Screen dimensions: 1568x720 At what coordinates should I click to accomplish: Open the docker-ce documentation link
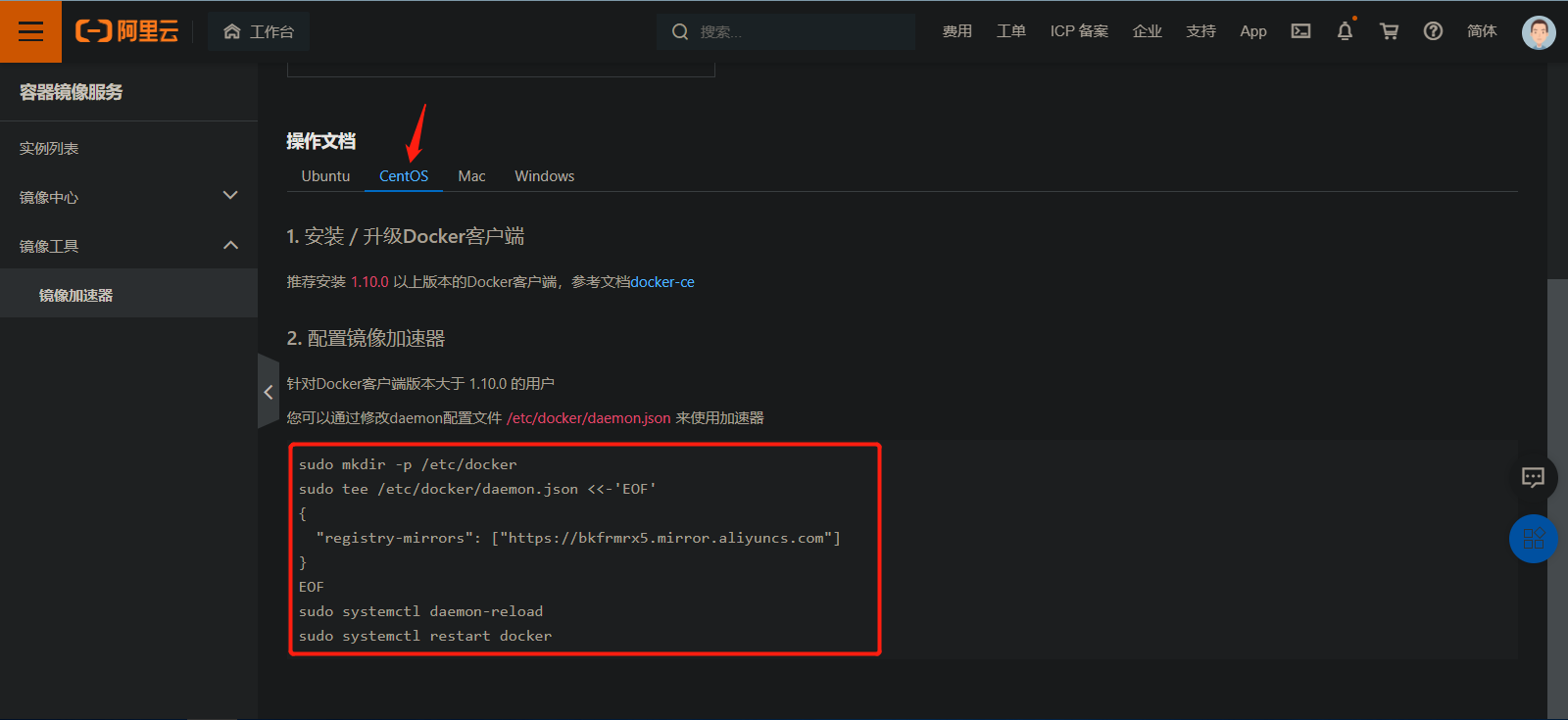click(662, 282)
